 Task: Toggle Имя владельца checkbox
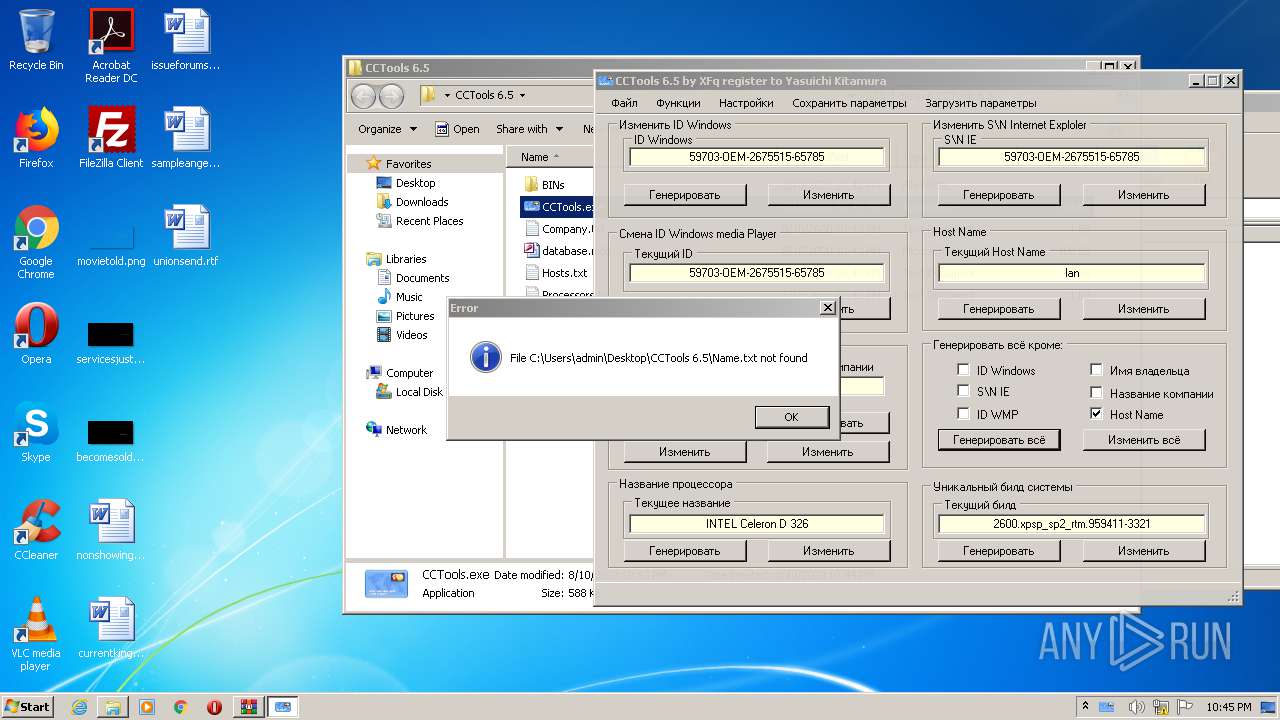click(1097, 370)
